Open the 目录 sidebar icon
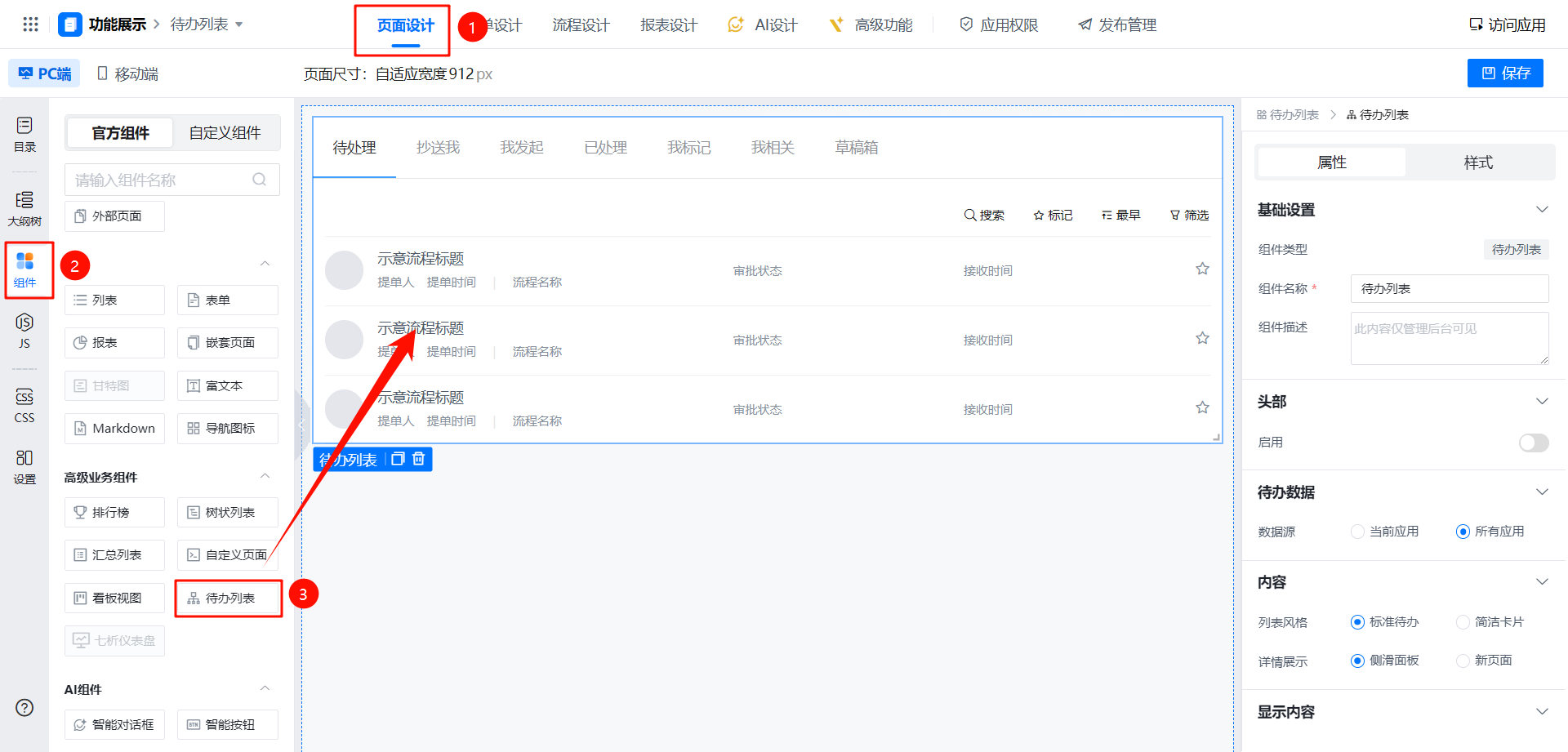 click(x=24, y=134)
